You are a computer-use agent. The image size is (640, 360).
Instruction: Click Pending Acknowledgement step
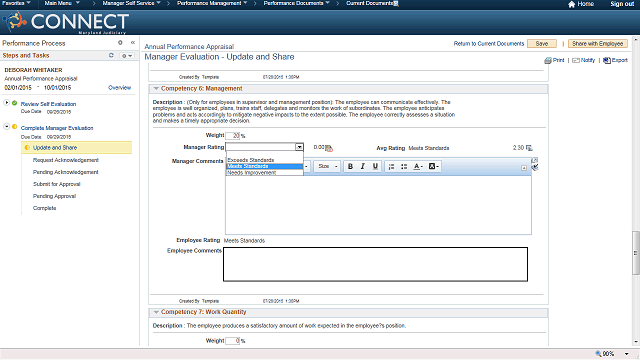(x=66, y=172)
